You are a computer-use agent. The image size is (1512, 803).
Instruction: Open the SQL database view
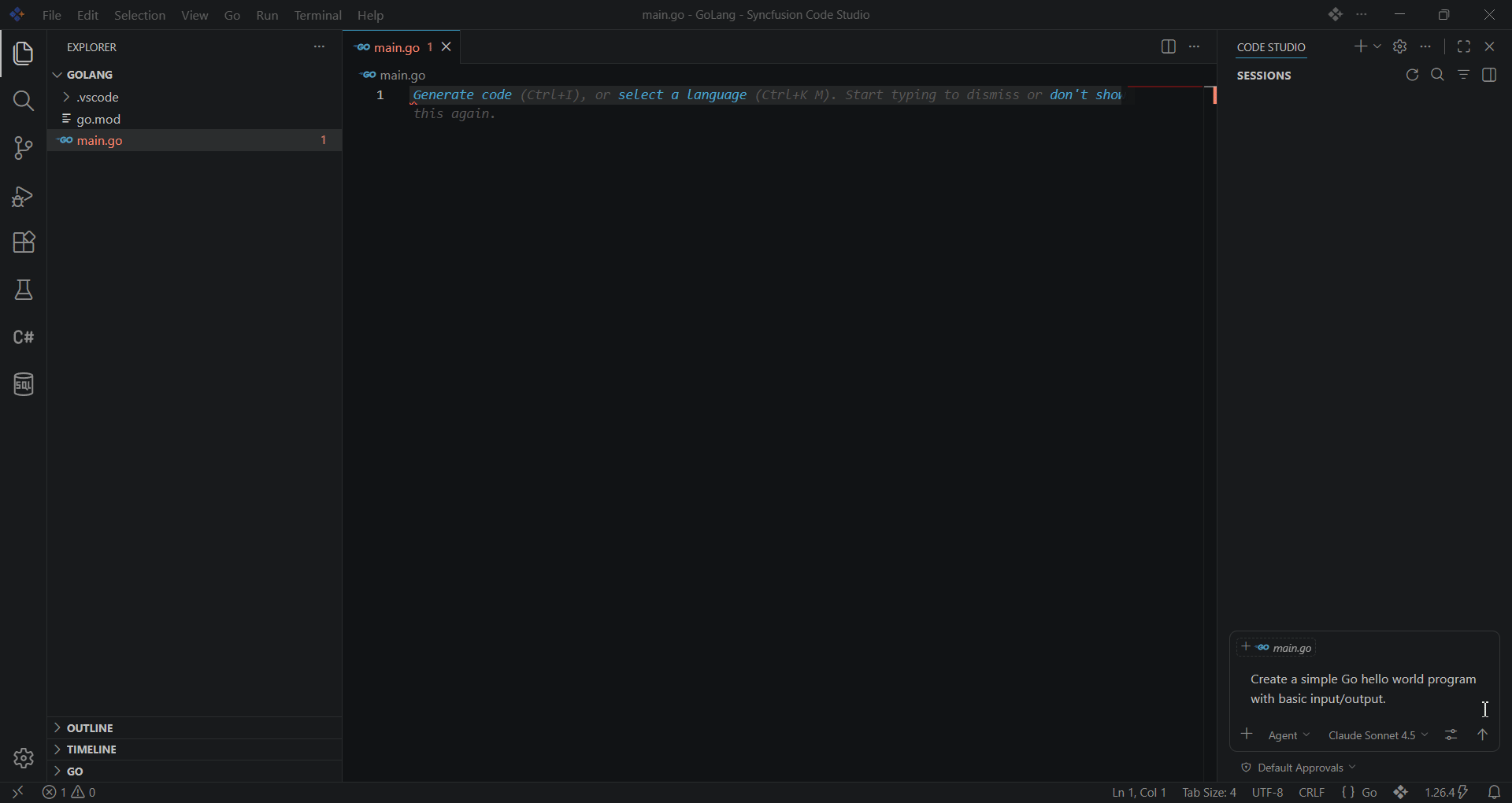(24, 384)
